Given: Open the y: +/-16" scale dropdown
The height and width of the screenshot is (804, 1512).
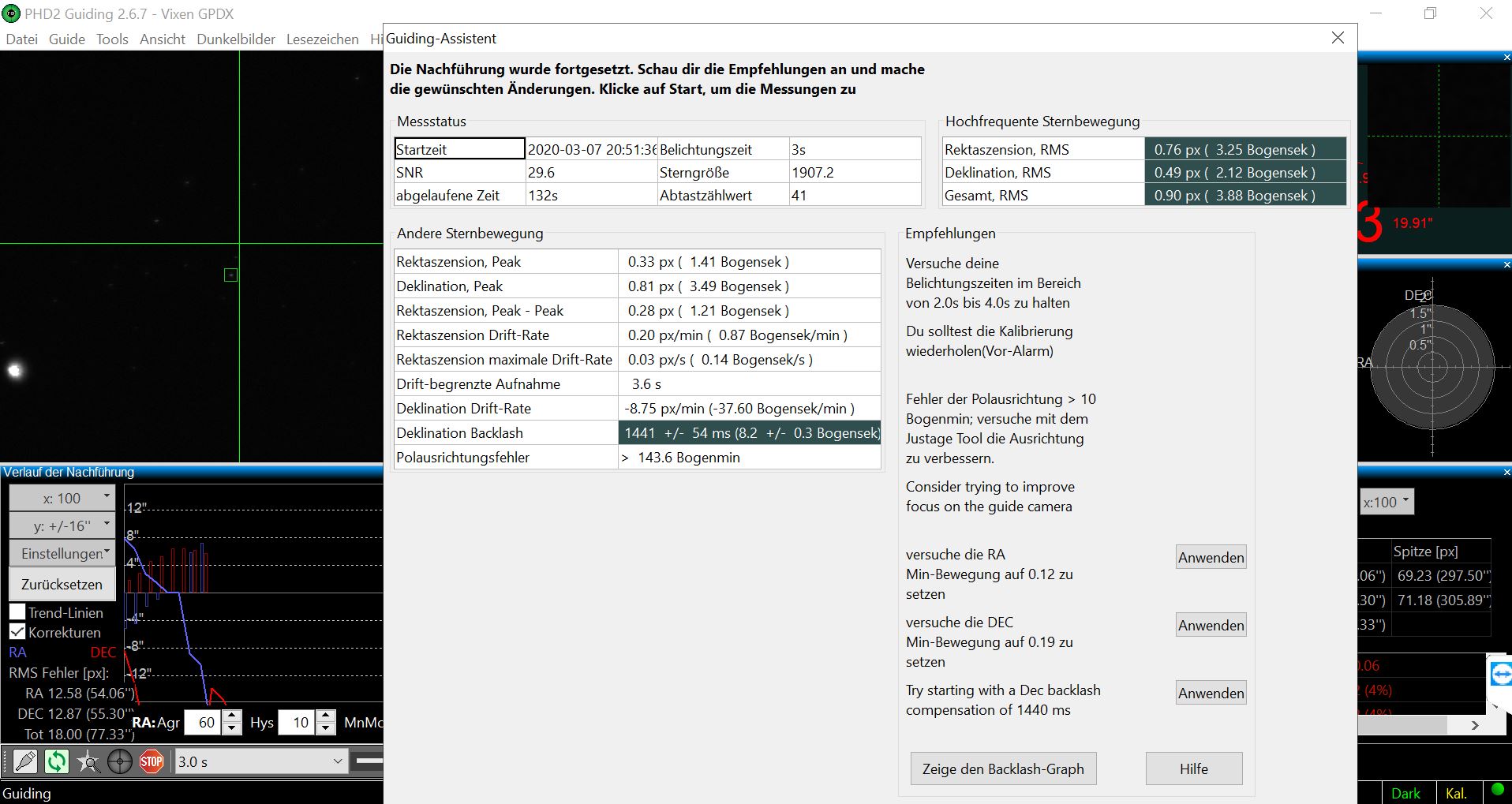Looking at the screenshot, I should pos(62,525).
